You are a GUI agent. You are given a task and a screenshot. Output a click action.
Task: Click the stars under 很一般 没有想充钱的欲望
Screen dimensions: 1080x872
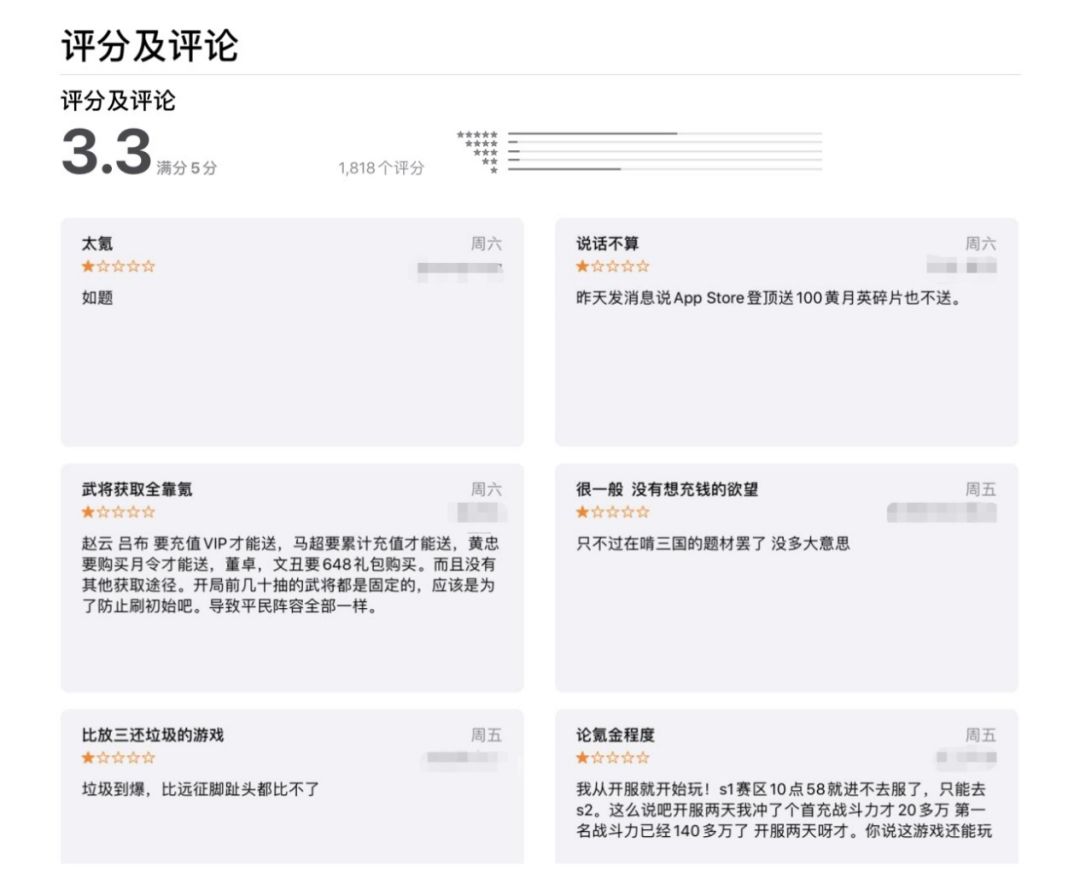coord(613,512)
